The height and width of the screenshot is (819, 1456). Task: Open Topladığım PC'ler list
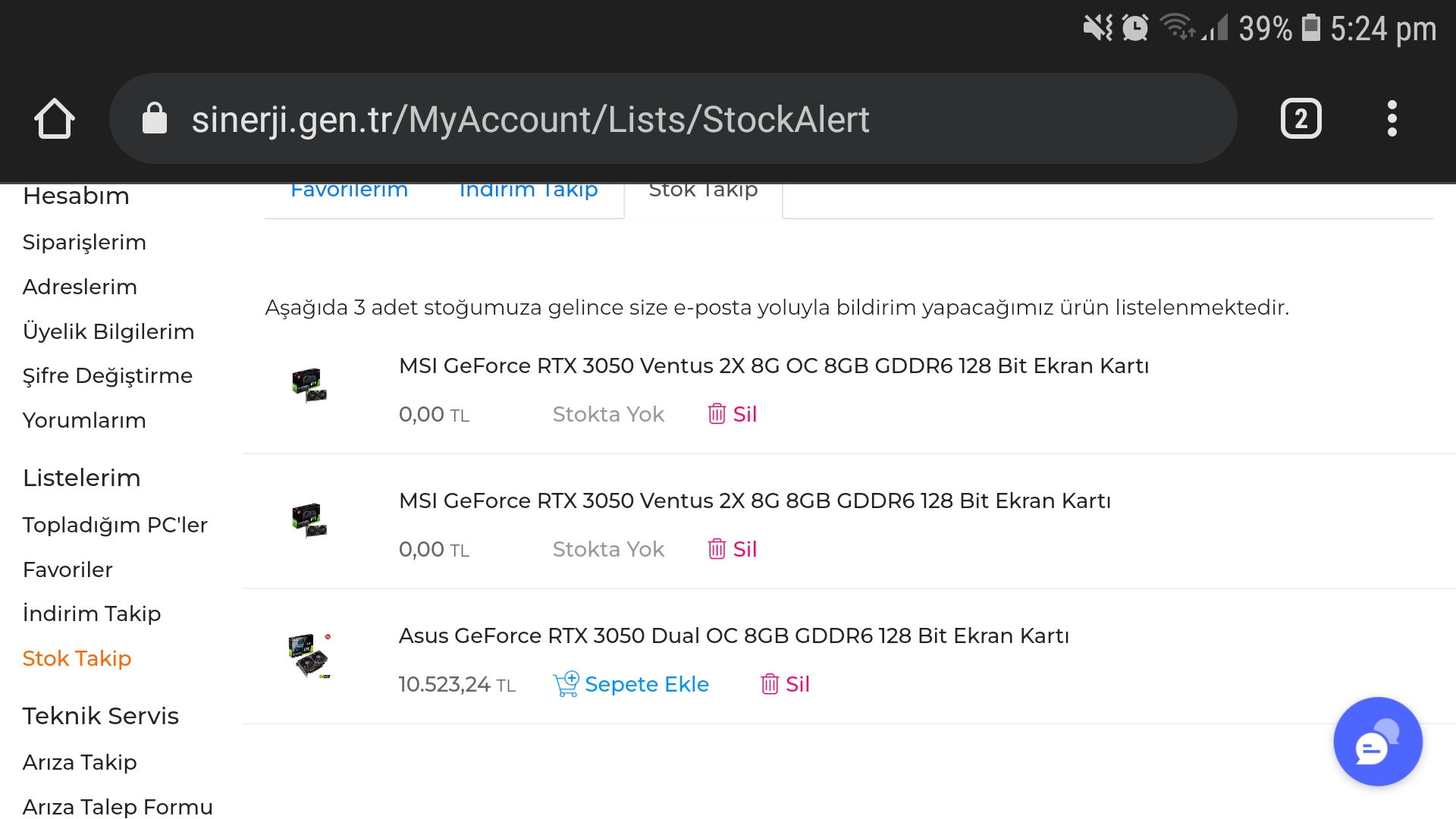coord(115,525)
